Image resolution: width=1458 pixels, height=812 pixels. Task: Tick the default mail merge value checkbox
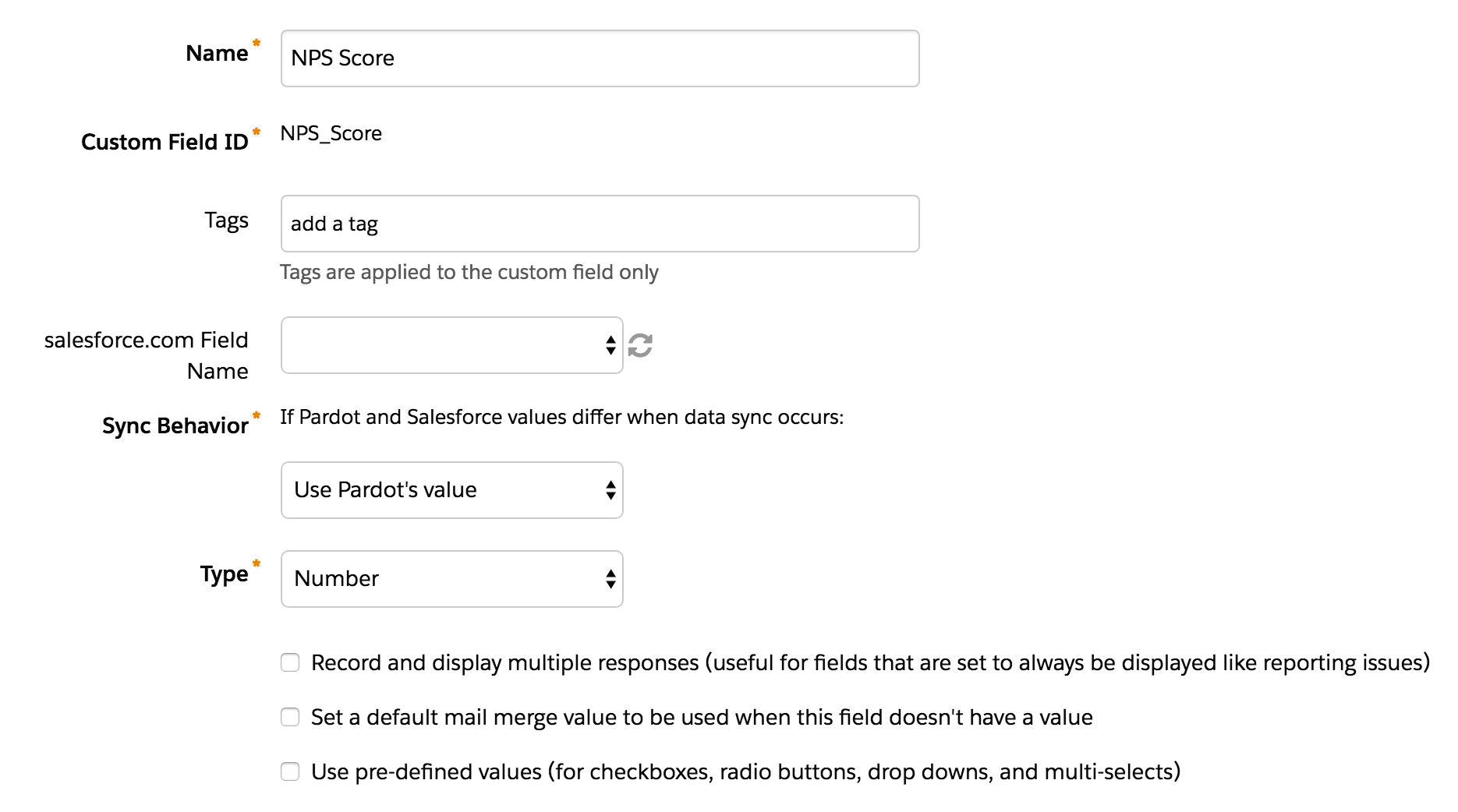(x=290, y=717)
